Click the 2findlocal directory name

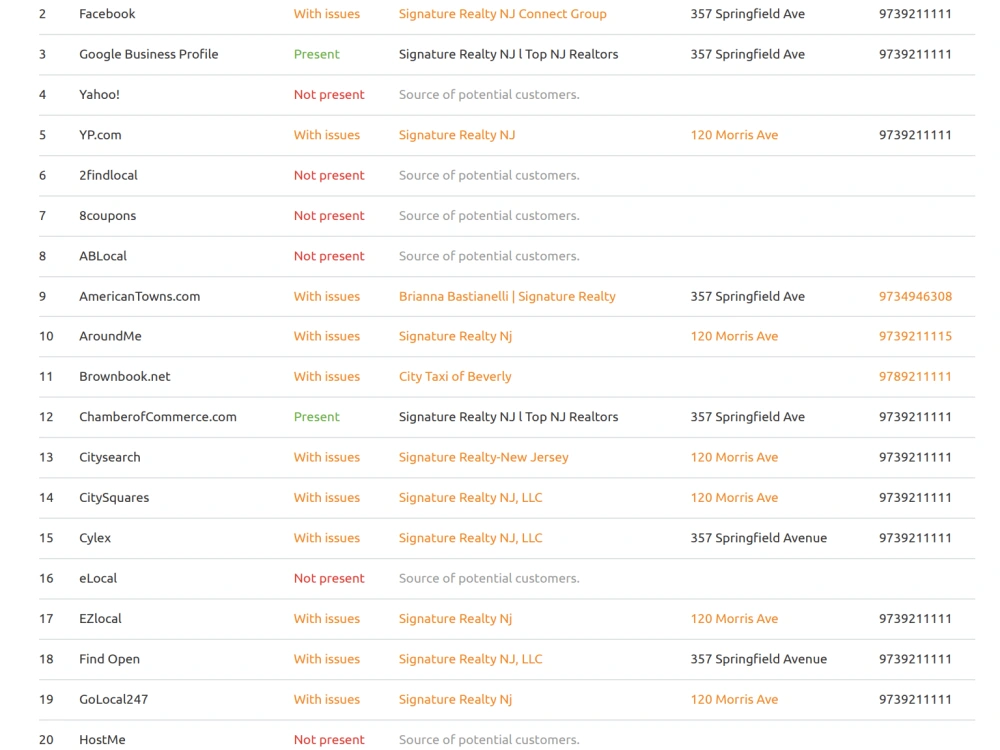point(108,175)
